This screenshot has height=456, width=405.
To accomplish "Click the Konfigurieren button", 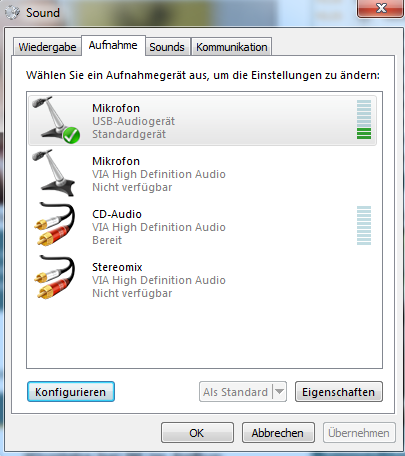I will pos(71,392).
